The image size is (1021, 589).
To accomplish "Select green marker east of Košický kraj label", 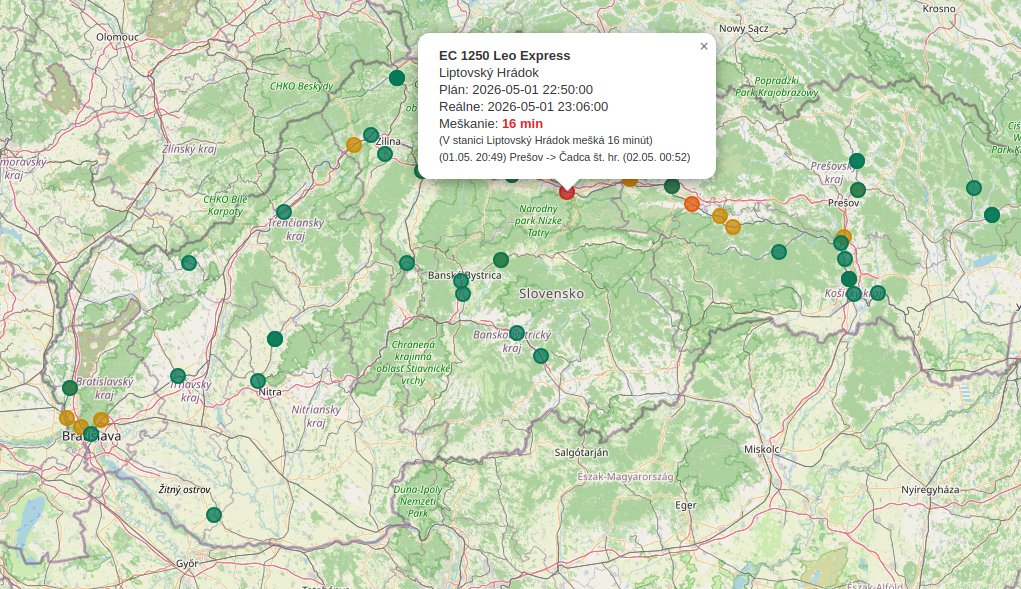I will tap(878, 293).
